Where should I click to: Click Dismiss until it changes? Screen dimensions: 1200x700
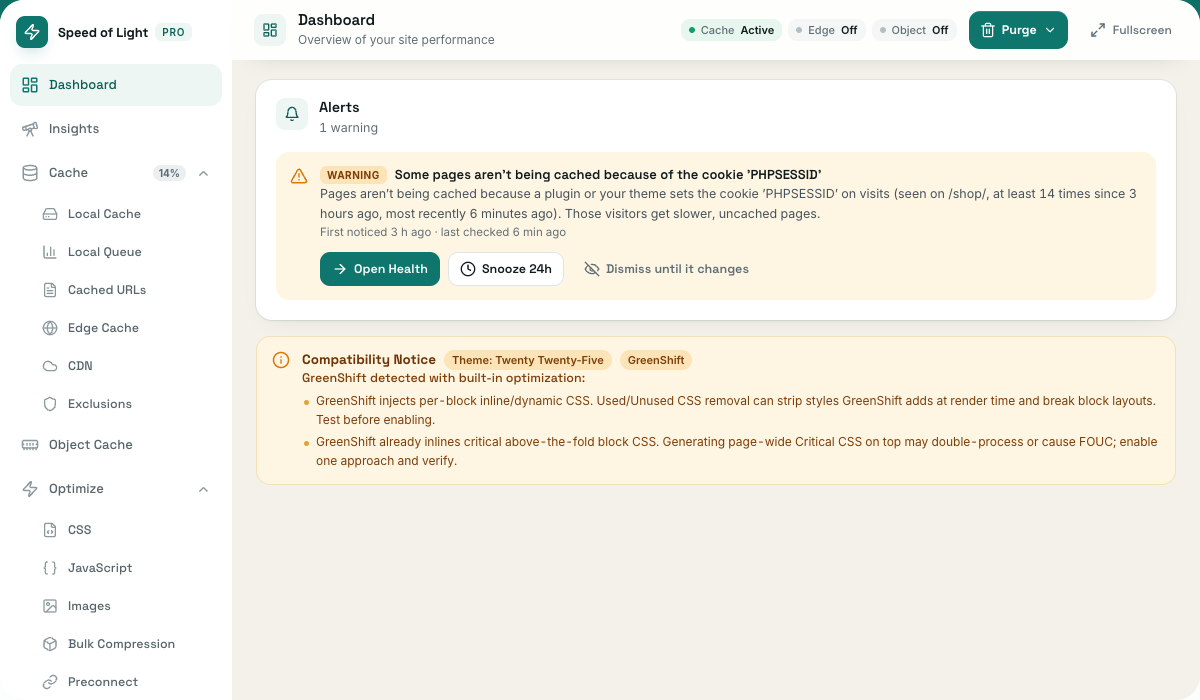coord(667,269)
